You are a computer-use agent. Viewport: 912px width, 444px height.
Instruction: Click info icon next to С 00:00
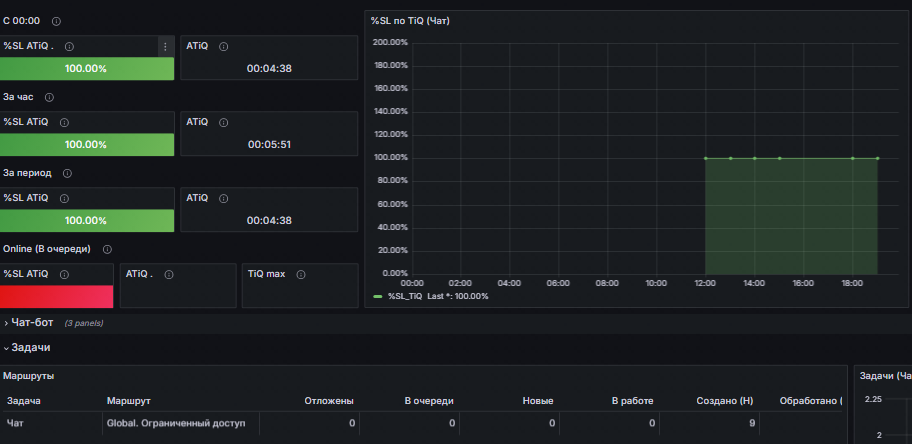pyautogui.click(x=56, y=21)
